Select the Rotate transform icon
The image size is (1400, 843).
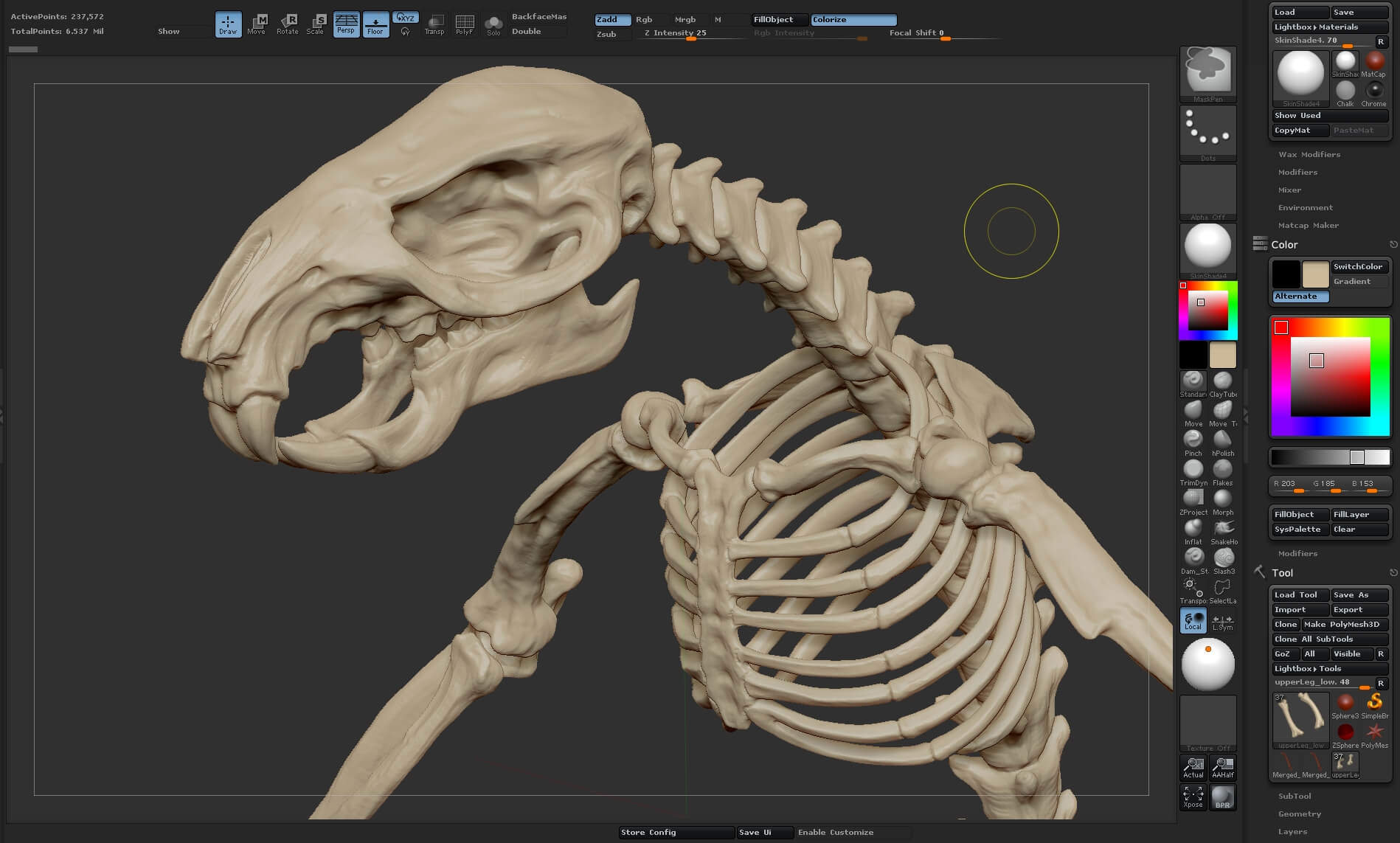(x=288, y=24)
